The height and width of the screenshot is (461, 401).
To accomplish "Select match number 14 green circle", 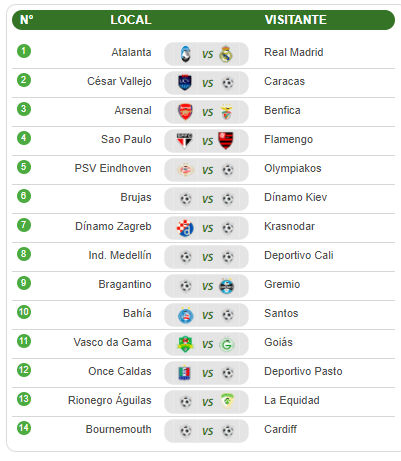I will (x=24, y=428).
